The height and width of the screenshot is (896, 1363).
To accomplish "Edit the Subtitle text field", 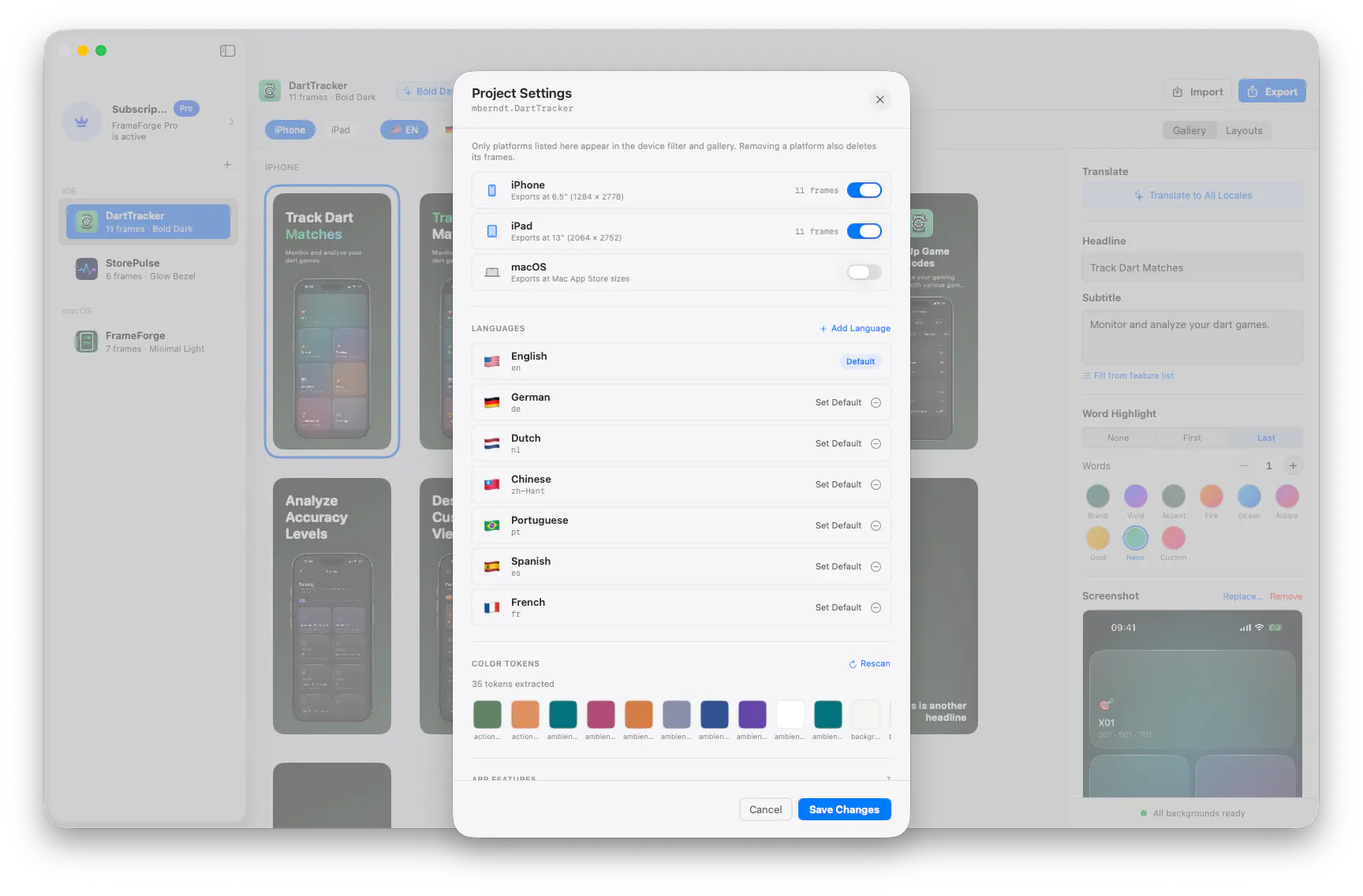I will click(x=1193, y=336).
